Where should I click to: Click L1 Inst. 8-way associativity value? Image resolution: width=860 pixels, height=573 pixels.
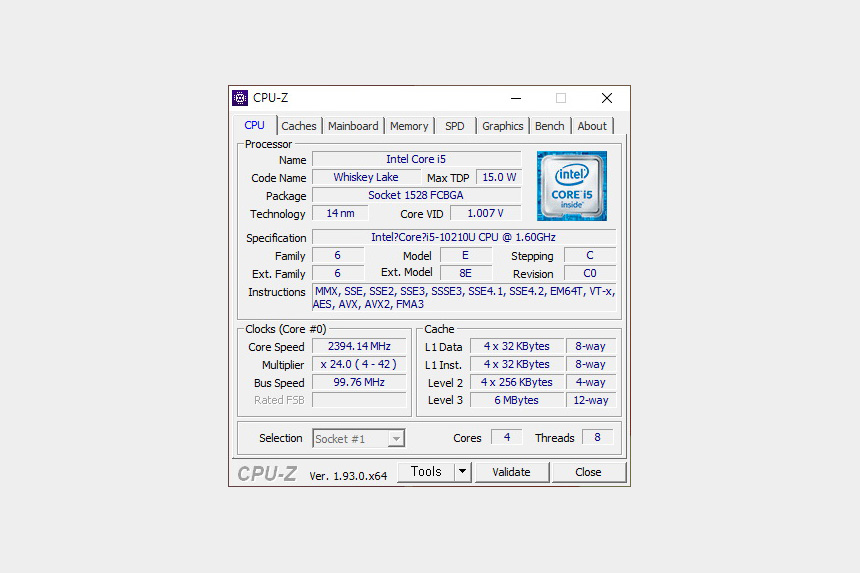pyautogui.click(x=591, y=364)
